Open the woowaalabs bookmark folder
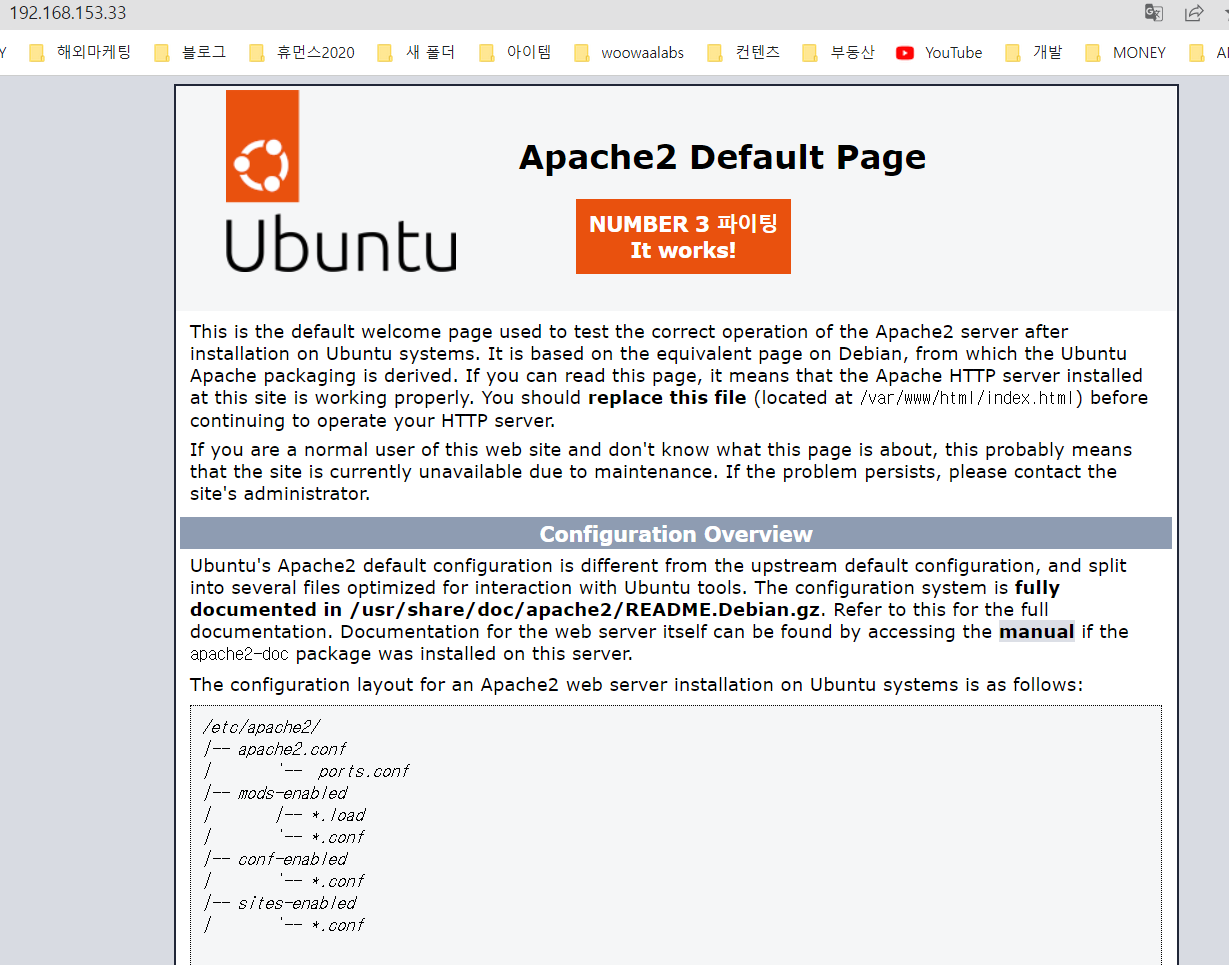 tap(629, 53)
